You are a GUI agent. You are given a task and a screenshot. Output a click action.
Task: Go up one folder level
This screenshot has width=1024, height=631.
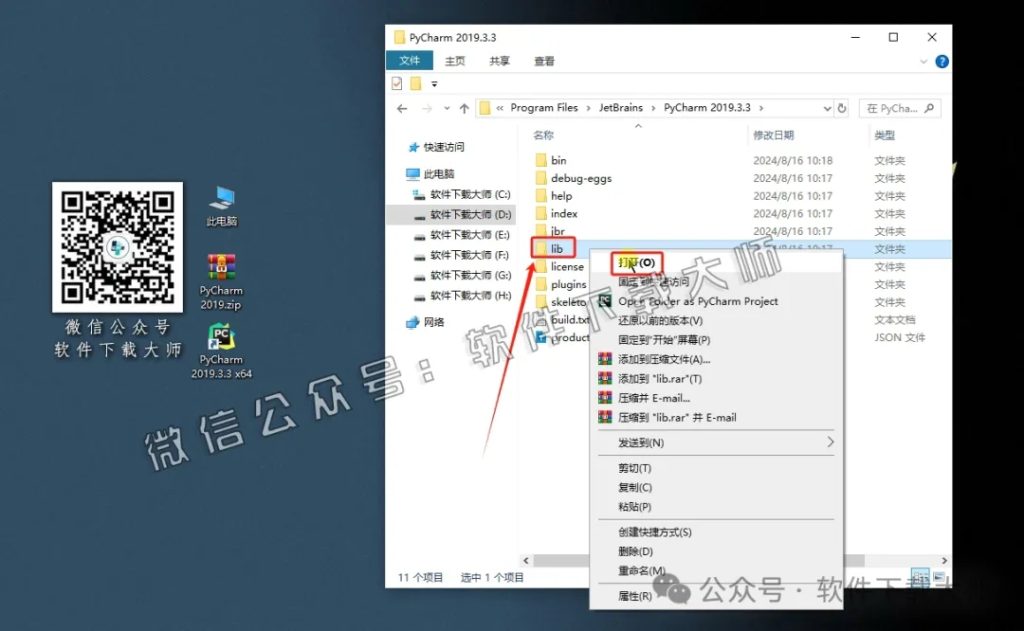tap(463, 107)
